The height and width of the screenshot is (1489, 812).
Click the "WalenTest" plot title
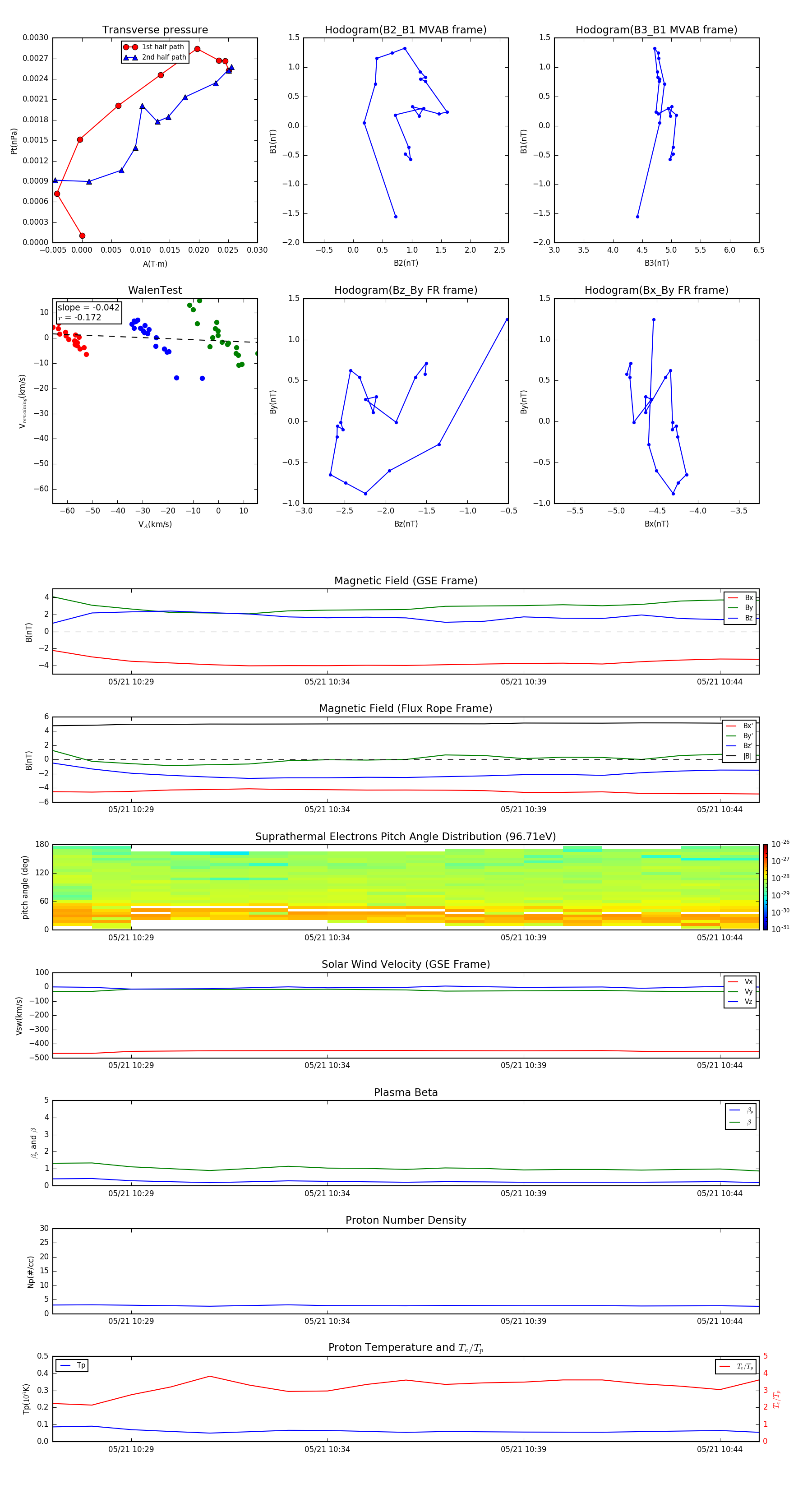tap(155, 290)
